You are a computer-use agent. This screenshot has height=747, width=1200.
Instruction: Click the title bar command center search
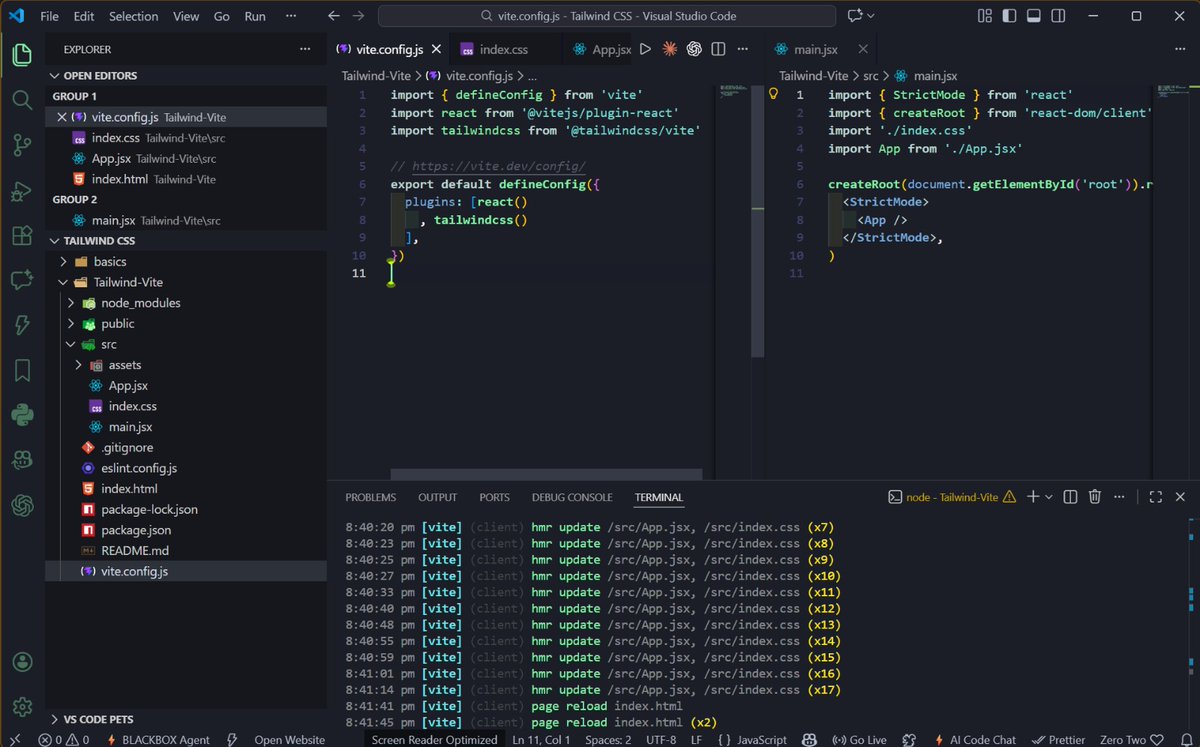click(609, 16)
